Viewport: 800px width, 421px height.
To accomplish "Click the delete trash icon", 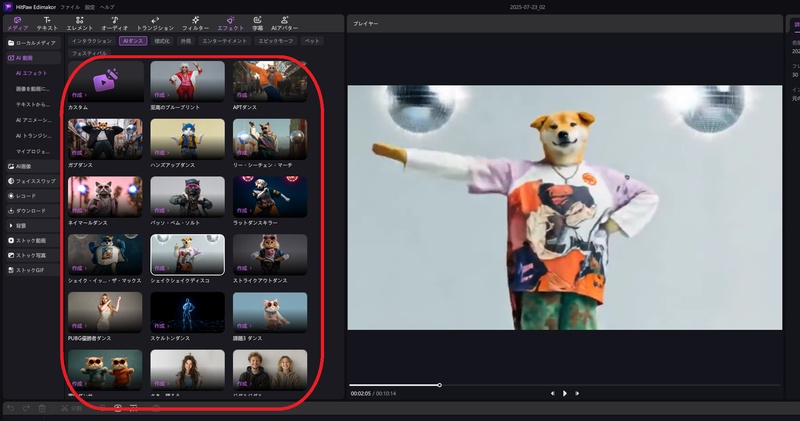I will (x=42, y=408).
